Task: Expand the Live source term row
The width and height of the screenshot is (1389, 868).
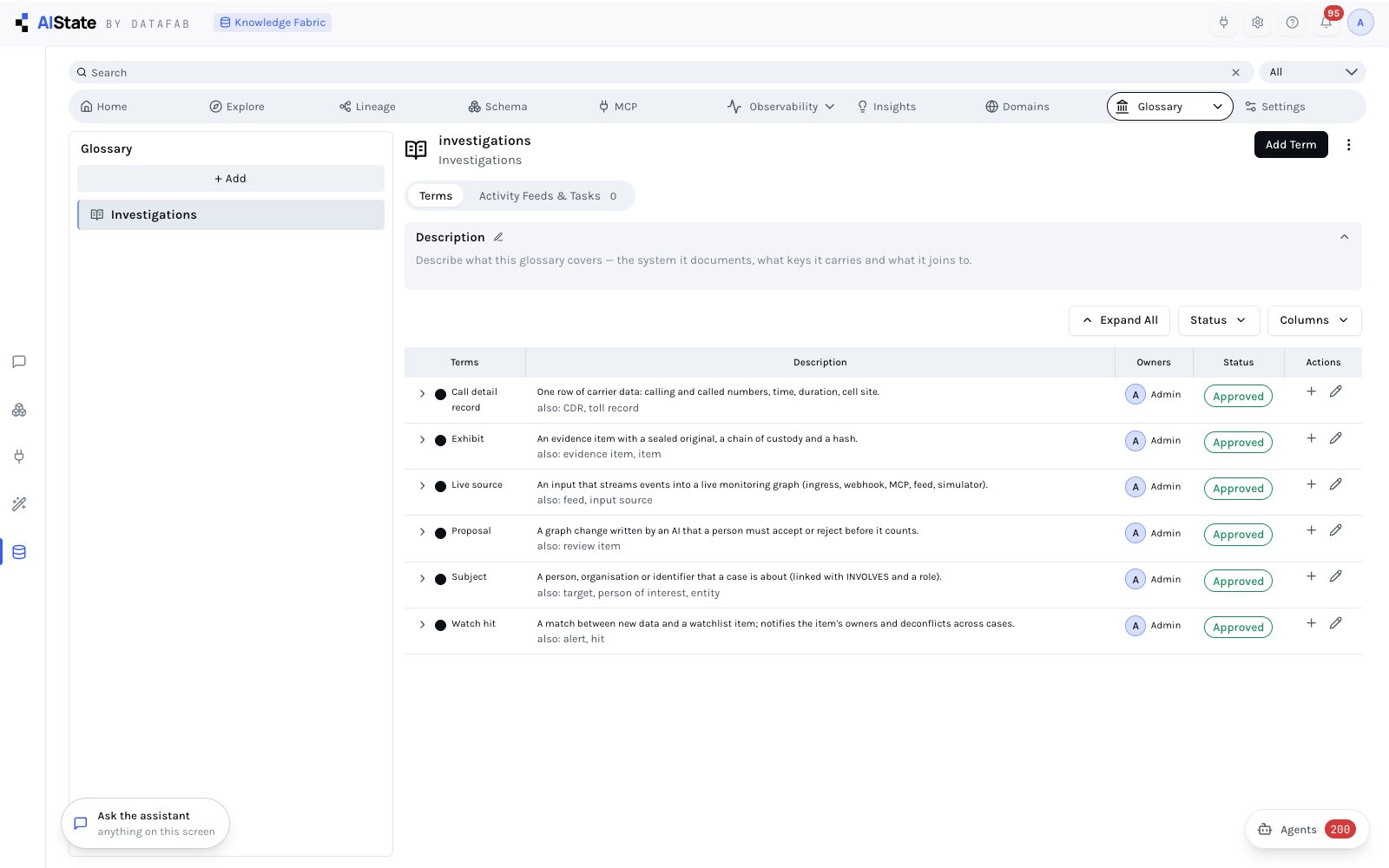Action: 423,486
